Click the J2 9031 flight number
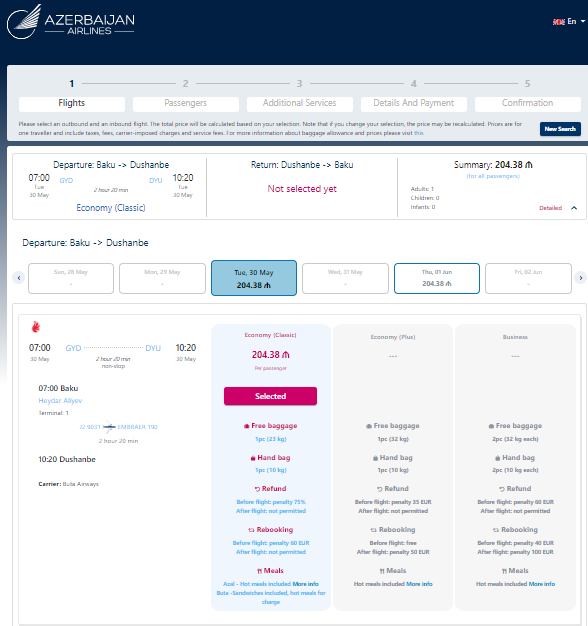The height and width of the screenshot is (626, 588). point(90,427)
